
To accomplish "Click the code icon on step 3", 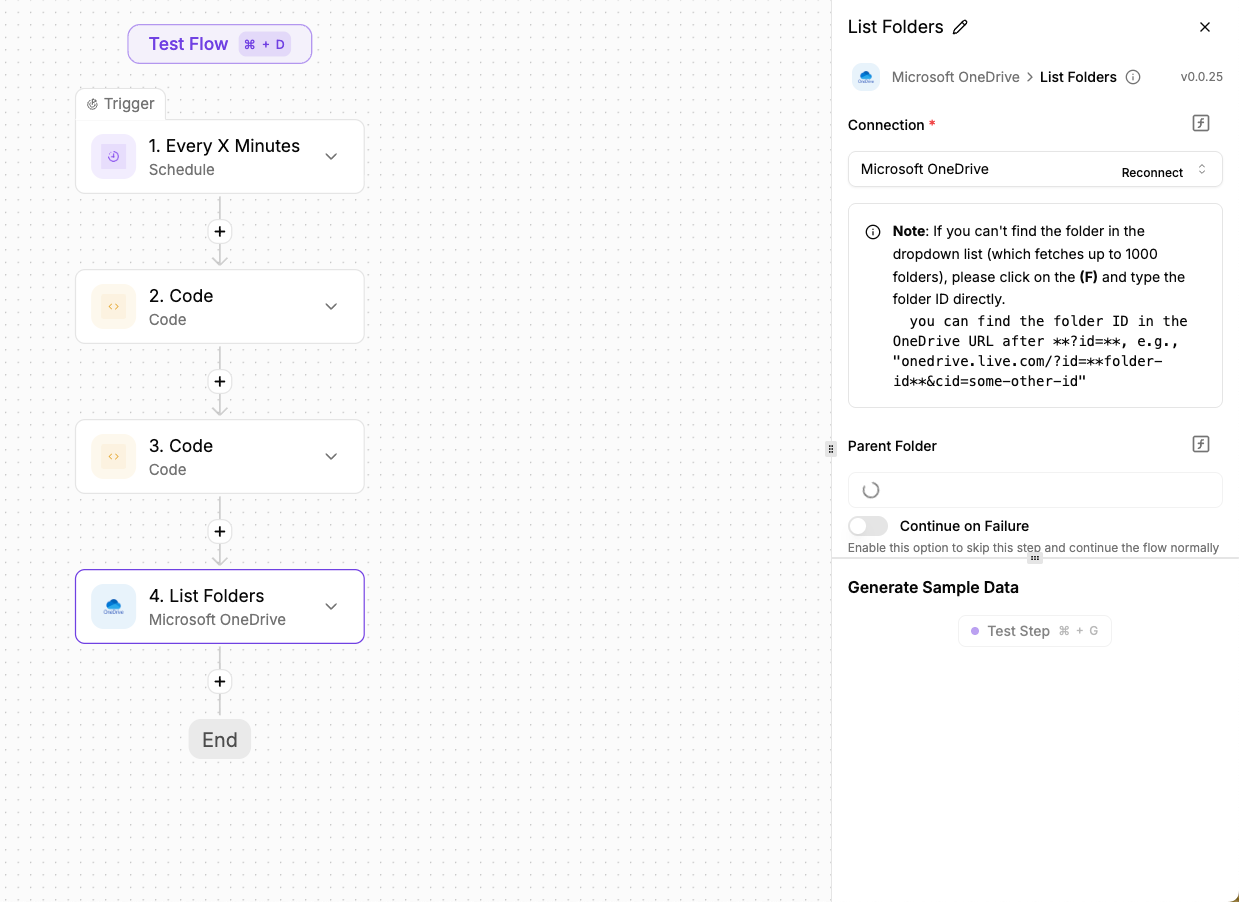I will (x=113, y=457).
